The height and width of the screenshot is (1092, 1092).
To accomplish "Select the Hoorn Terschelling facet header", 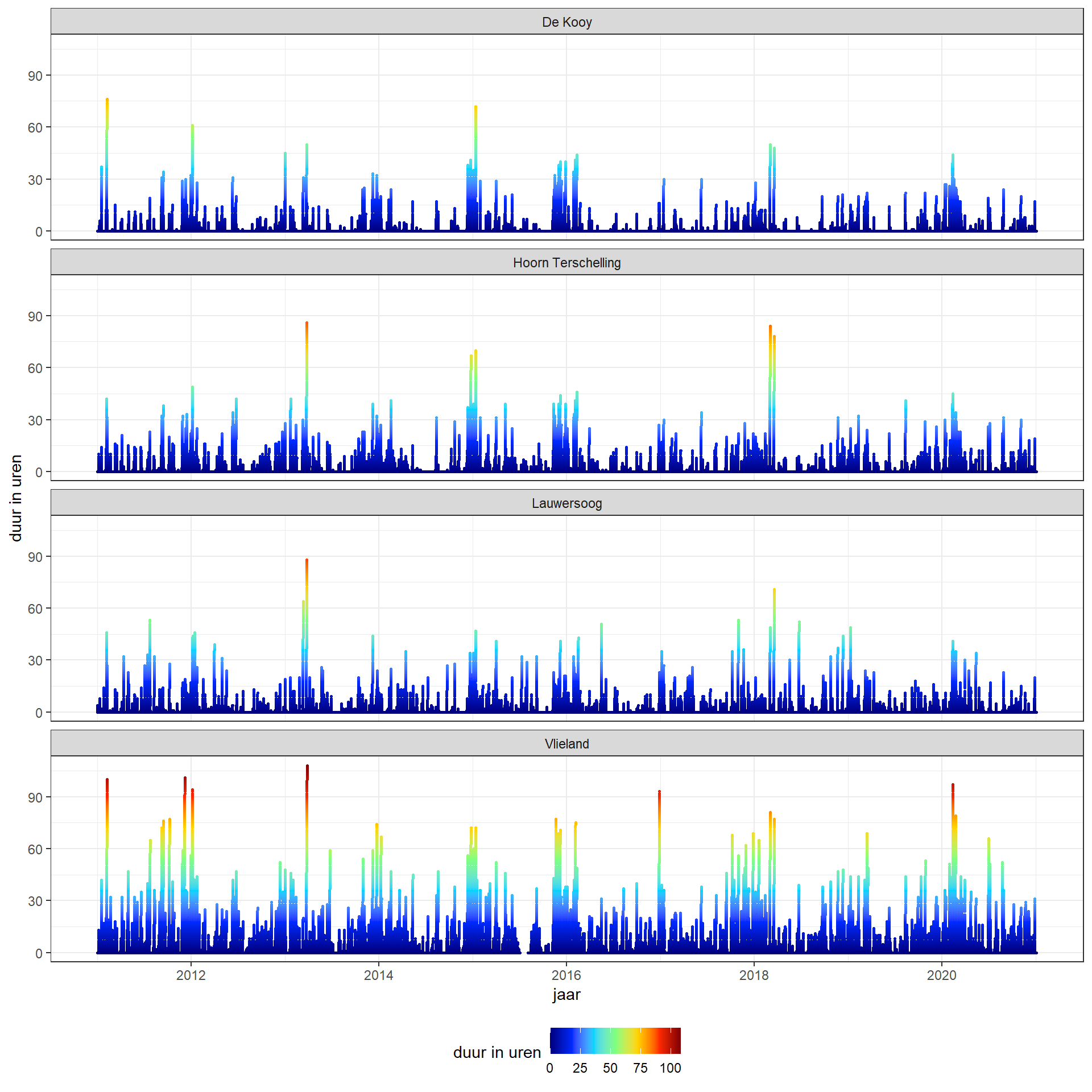I will [566, 262].
